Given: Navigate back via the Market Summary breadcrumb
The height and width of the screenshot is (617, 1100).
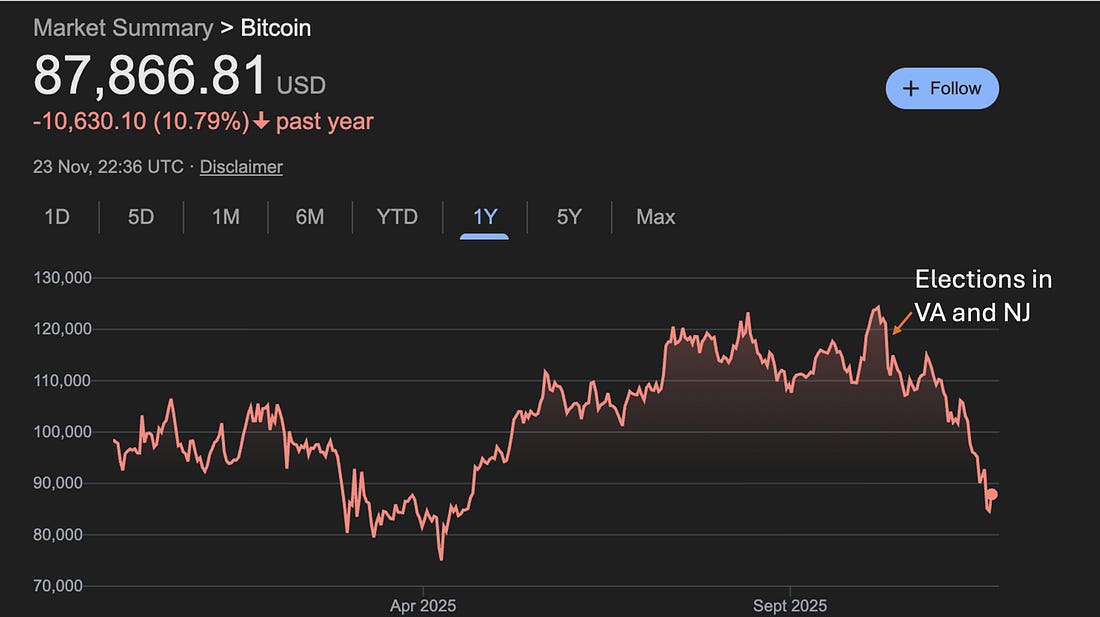Looking at the screenshot, I should [123, 28].
